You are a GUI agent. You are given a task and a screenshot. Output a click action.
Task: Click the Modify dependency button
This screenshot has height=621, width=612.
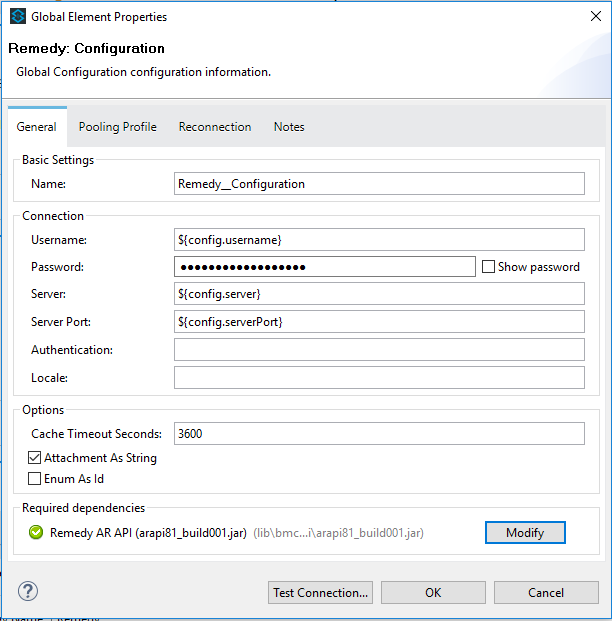pyautogui.click(x=525, y=532)
